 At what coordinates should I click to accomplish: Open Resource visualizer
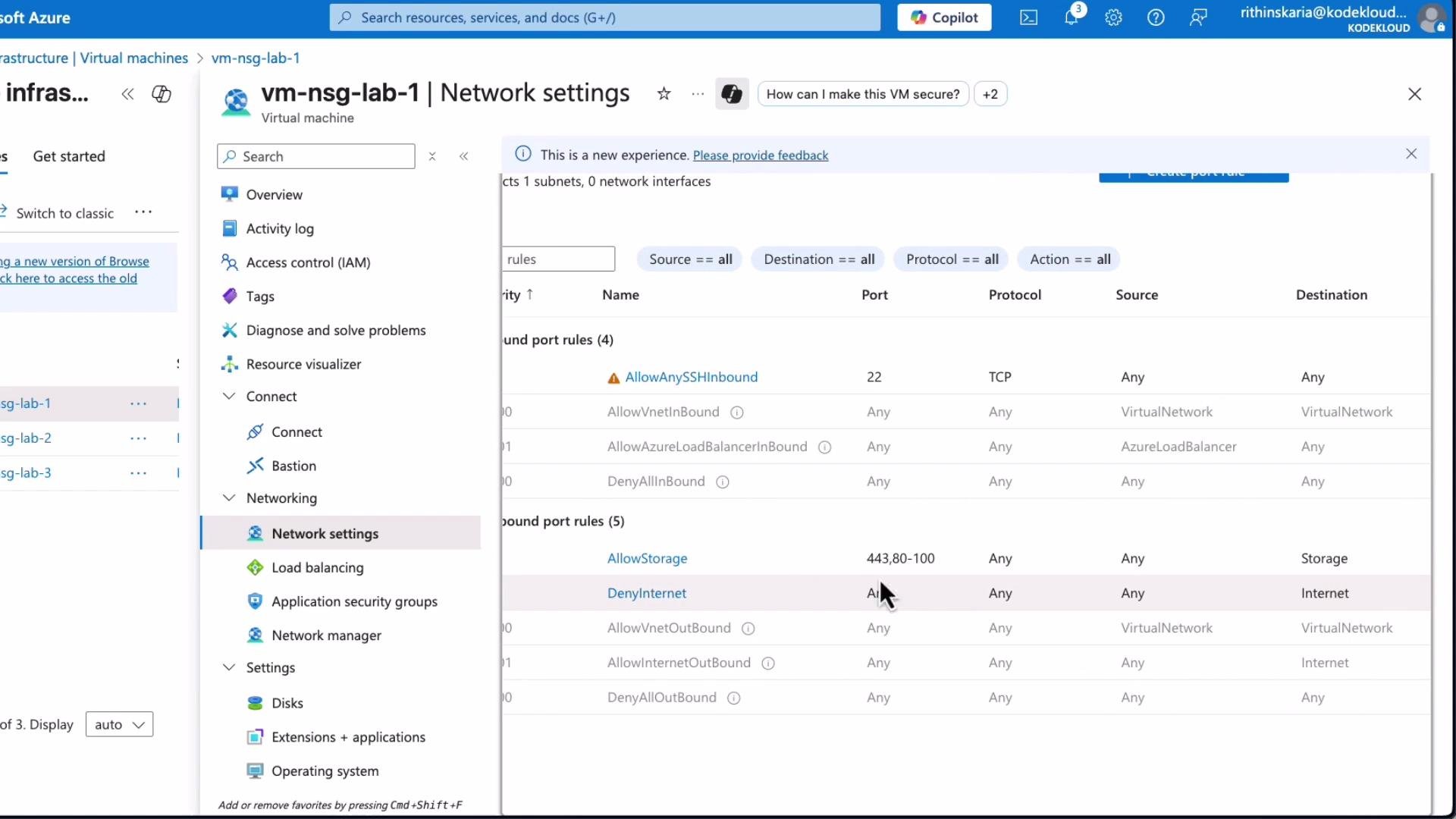point(303,364)
